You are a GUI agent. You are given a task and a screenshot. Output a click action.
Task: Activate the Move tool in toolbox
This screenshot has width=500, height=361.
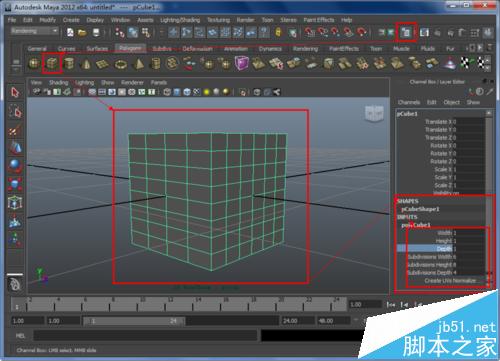click(15, 148)
